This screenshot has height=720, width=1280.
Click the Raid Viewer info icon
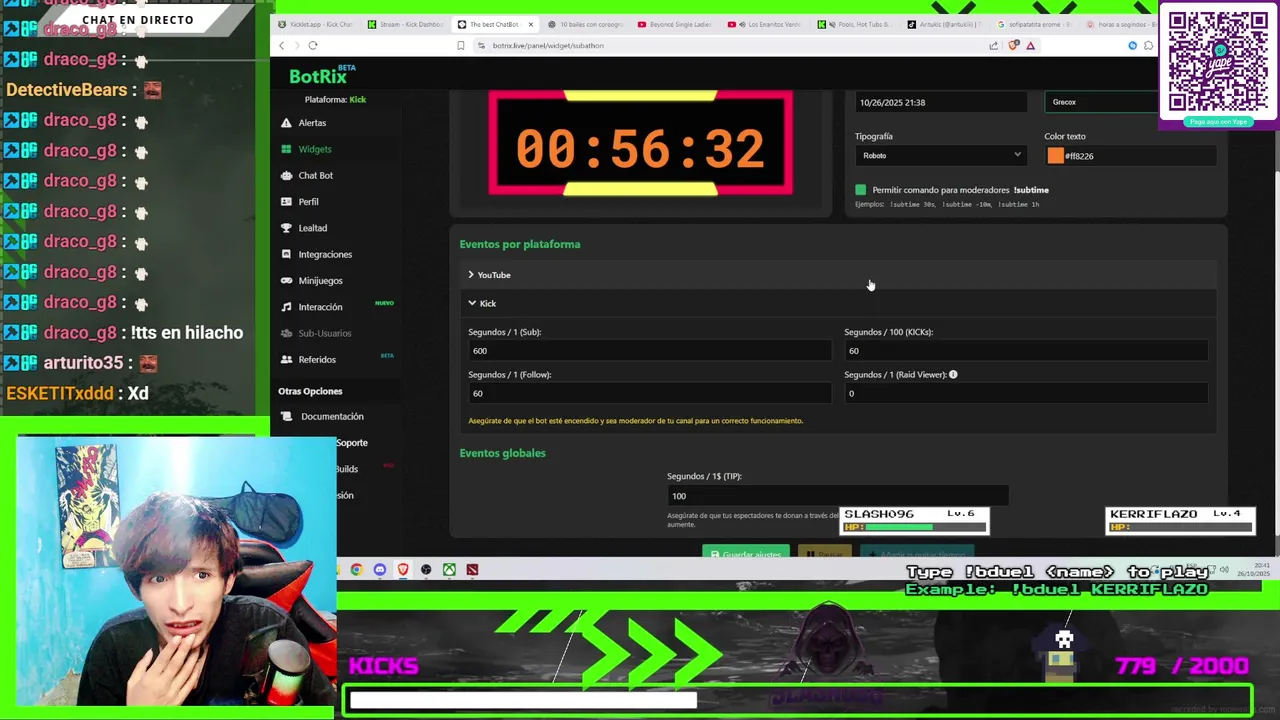pyautogui.click(x=953, y=374)
